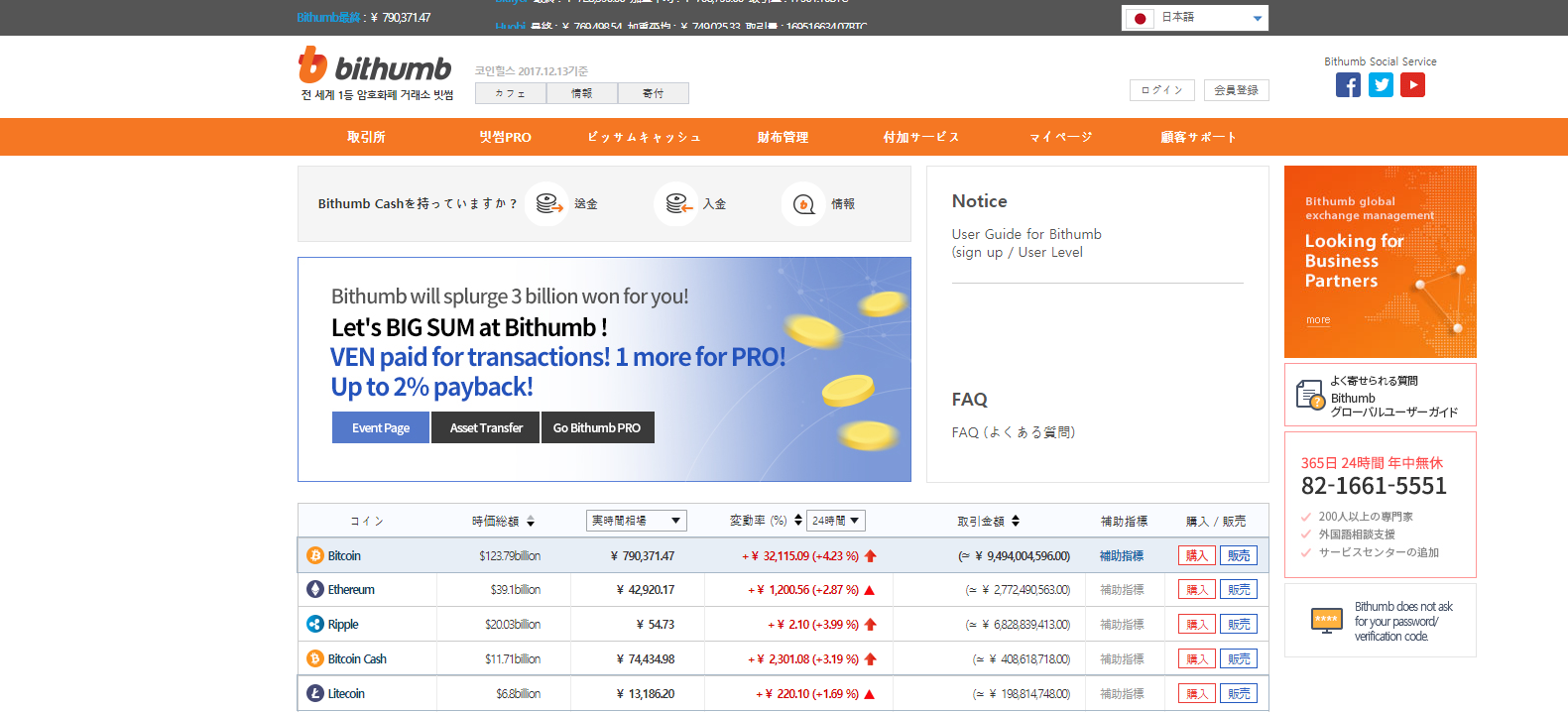Click the Go Bithumb PRO button
This screenshot has width=1568, height=712.
597,427
